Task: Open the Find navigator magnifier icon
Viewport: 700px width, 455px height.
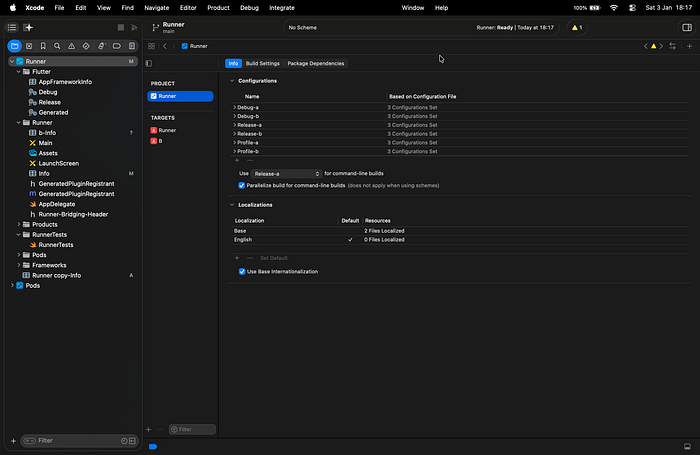Action: tap(57, 46)
